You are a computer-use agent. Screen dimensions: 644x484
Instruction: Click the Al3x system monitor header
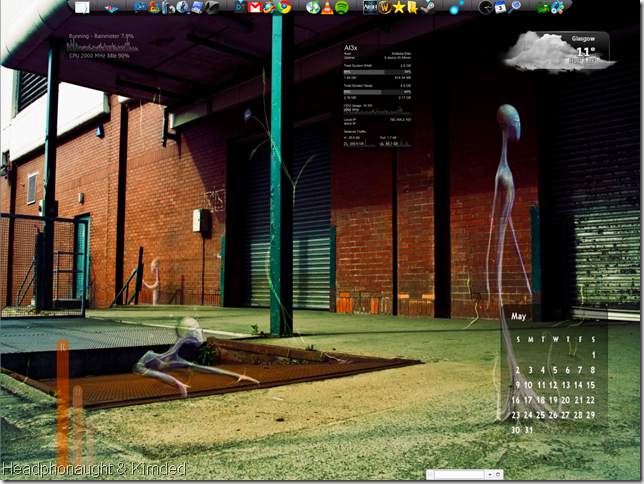(x=351, y=47)
